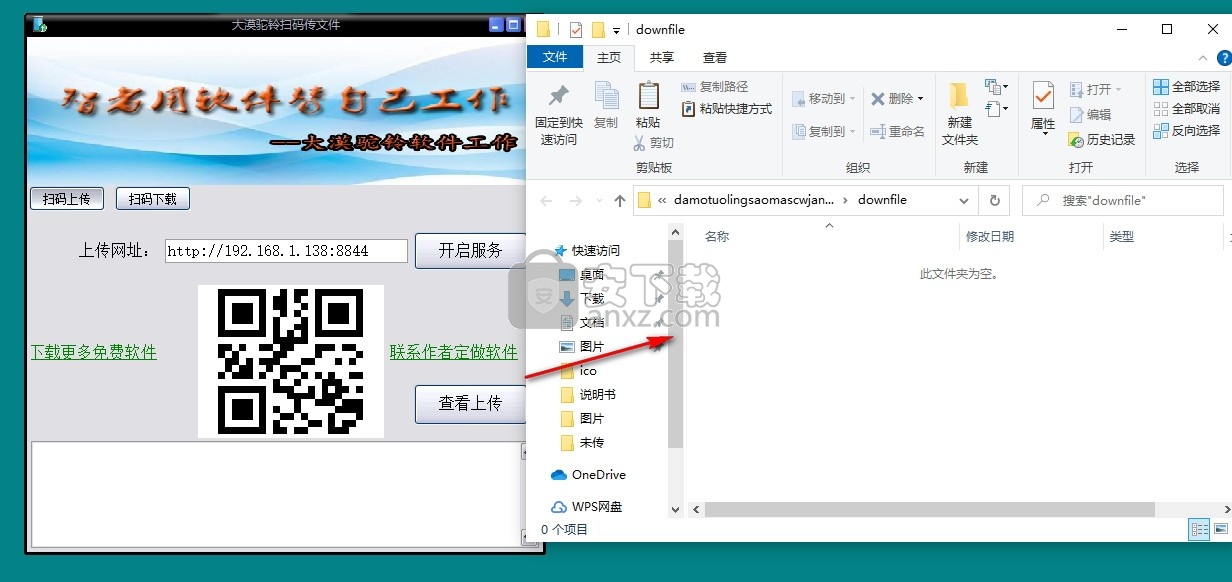Open the new item dropdown above easy access
Image resolution: width=1232 pixels, height=582 pixels.
pyautogui.click(x=996, y=87)
